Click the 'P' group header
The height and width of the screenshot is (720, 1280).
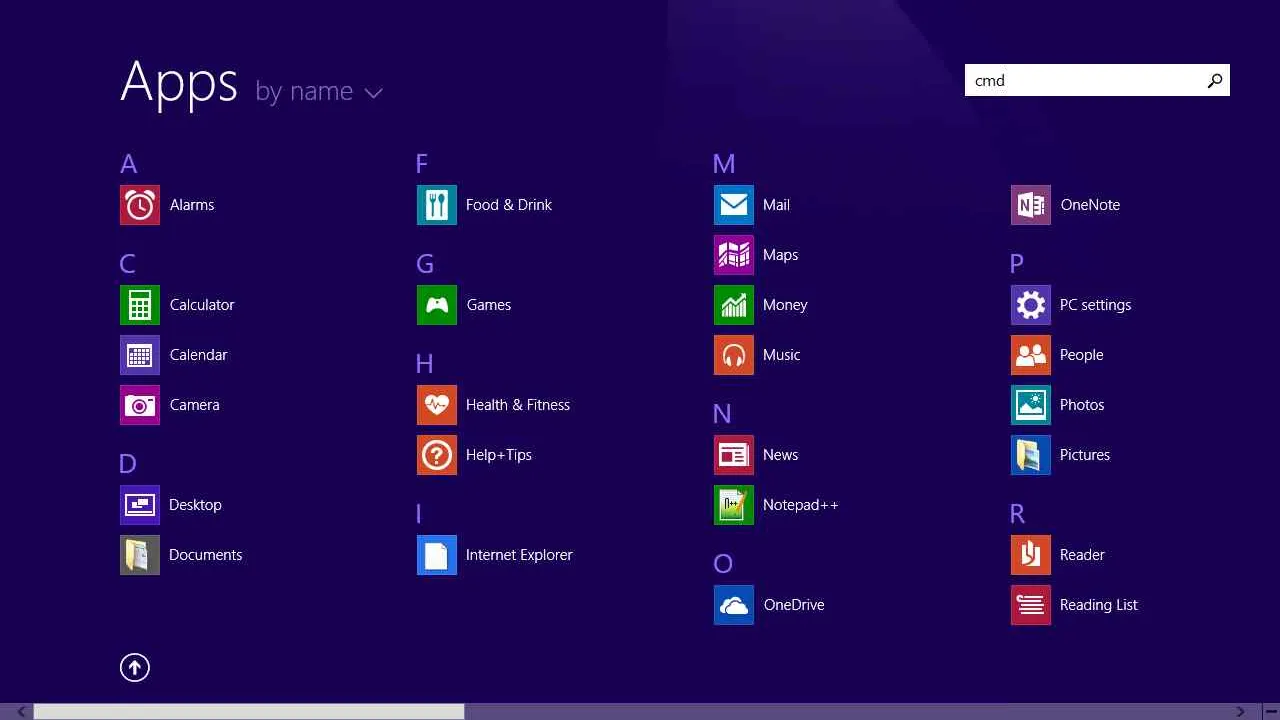1017,264
